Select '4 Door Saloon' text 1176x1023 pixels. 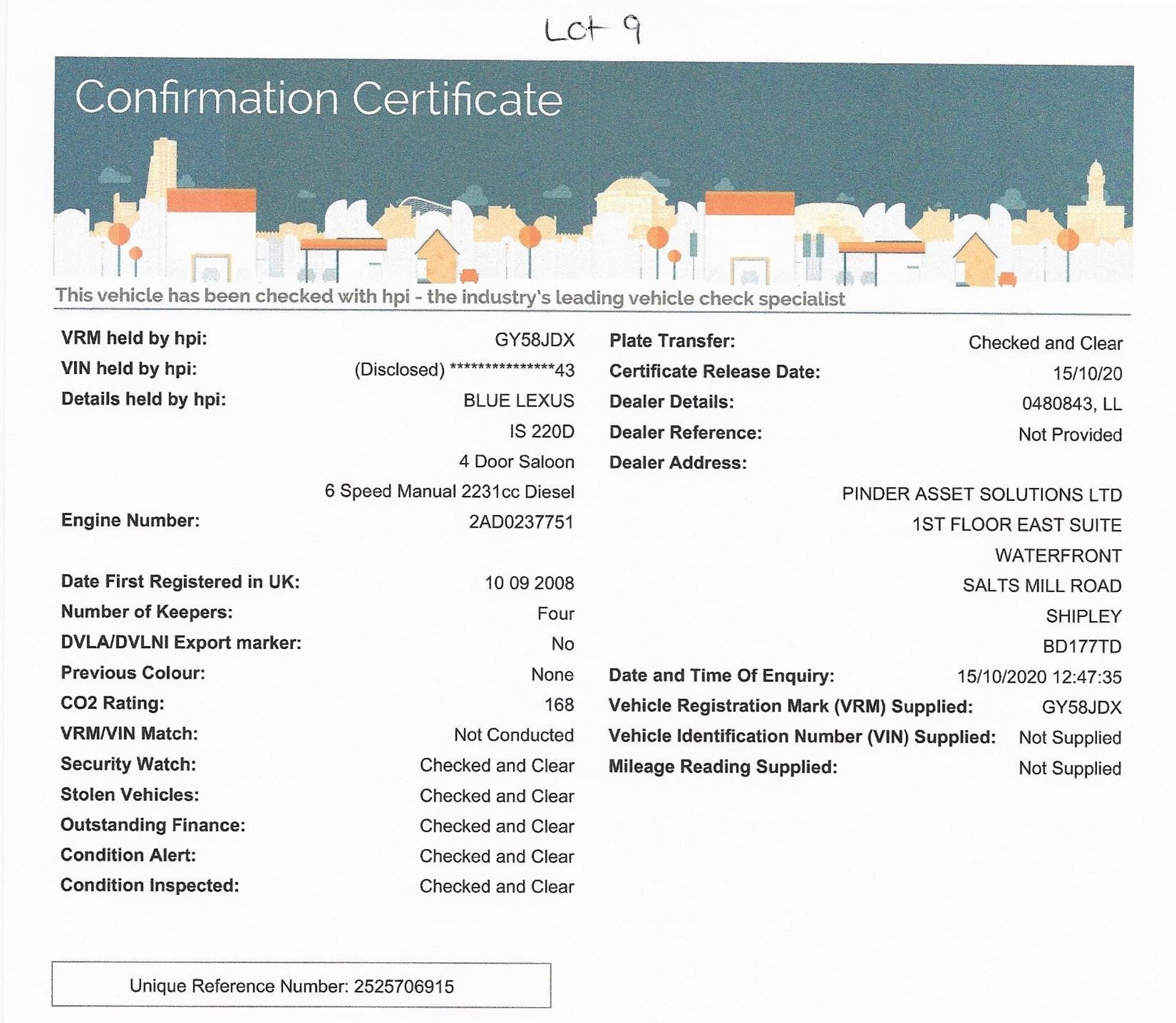517,462
